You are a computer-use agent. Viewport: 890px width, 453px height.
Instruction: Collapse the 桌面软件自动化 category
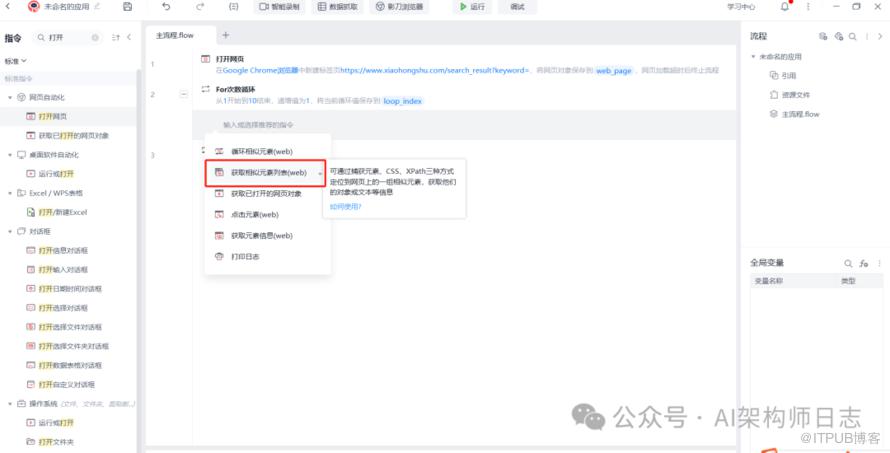click(10, 155)
